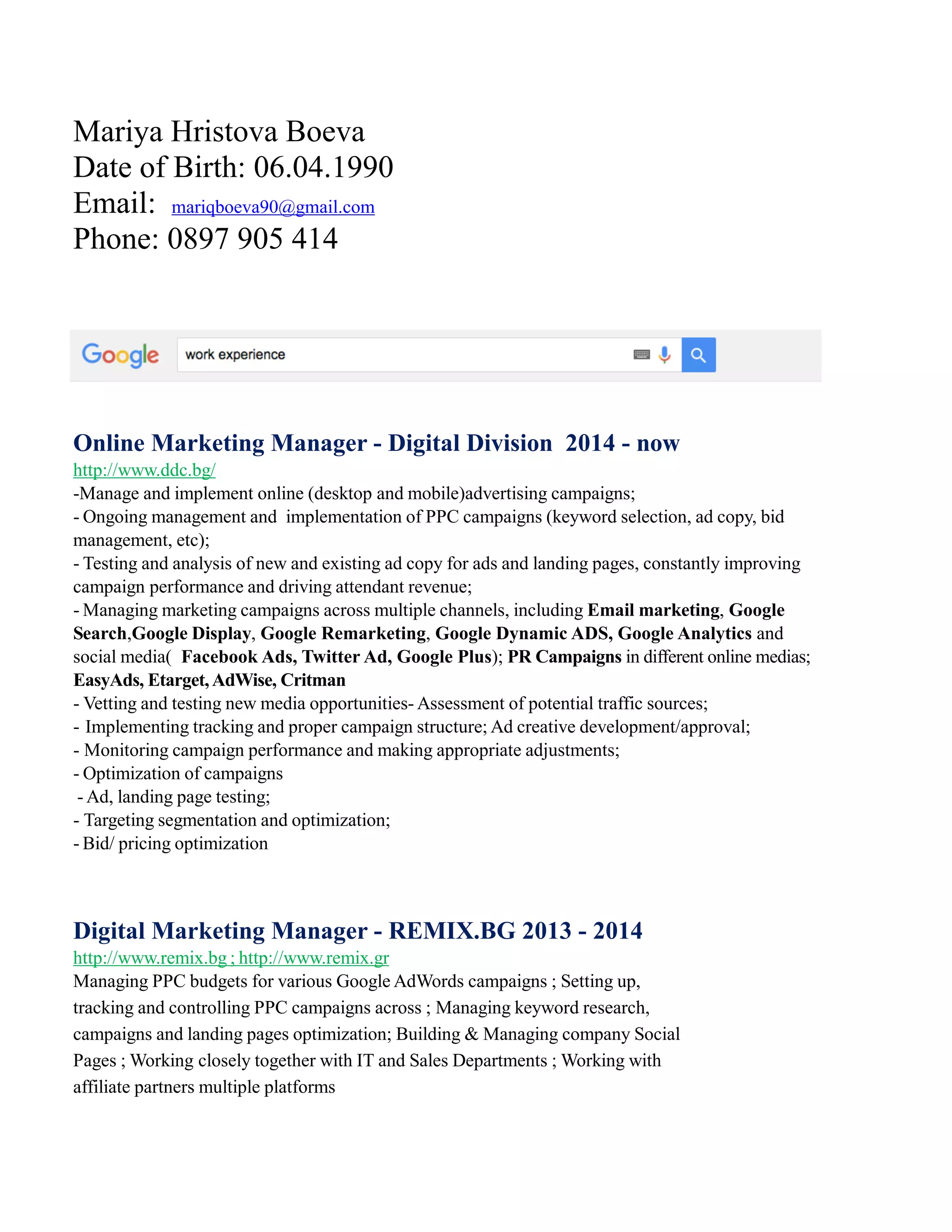Click the name 'Mariya Hristova Boeva'
The width and height of the screenshot is (952, 1232).
click(219, 132)
